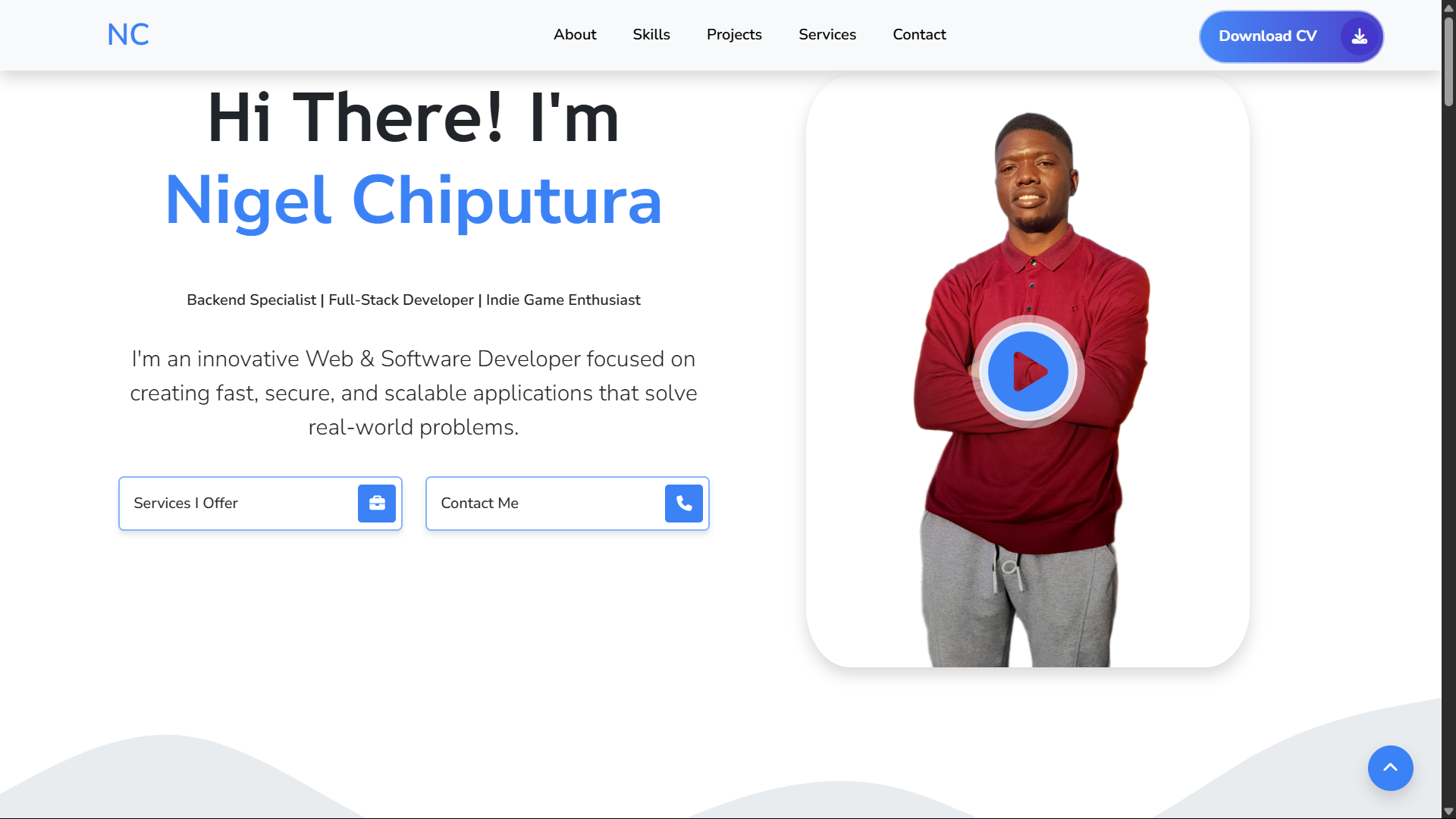
Task: Click the scrollbar down arrow
Action: point(1448,811)
